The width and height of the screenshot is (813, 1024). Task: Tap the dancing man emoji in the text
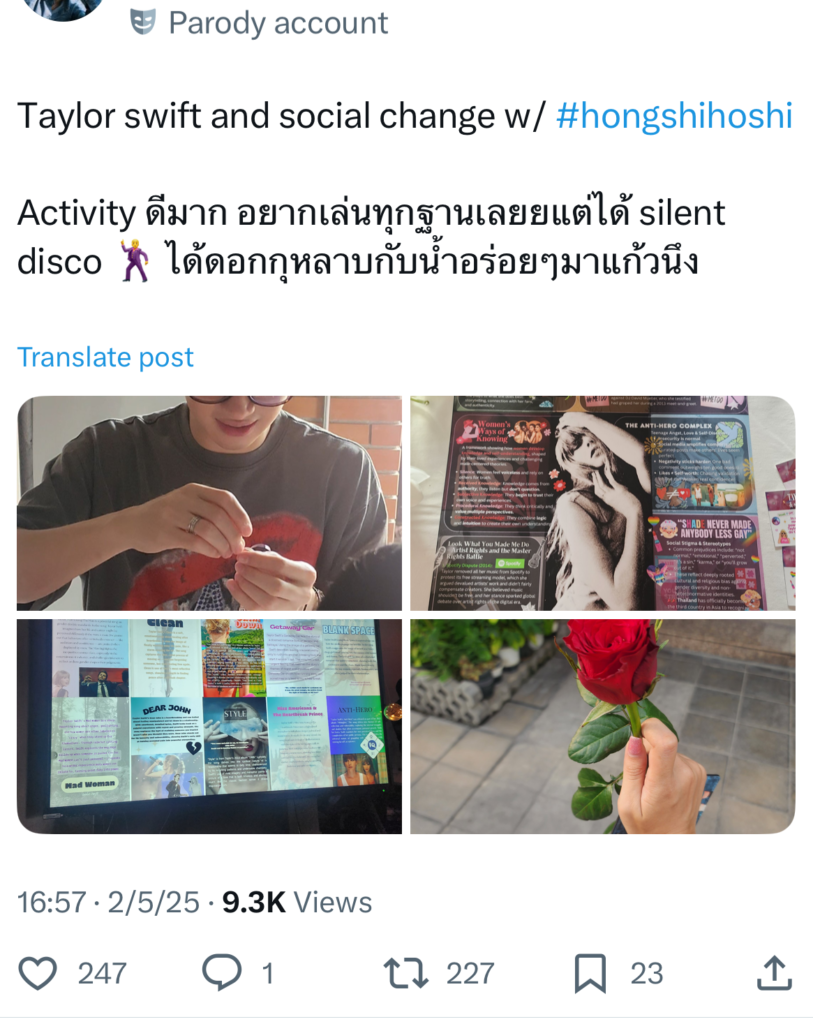pos(135,261)
